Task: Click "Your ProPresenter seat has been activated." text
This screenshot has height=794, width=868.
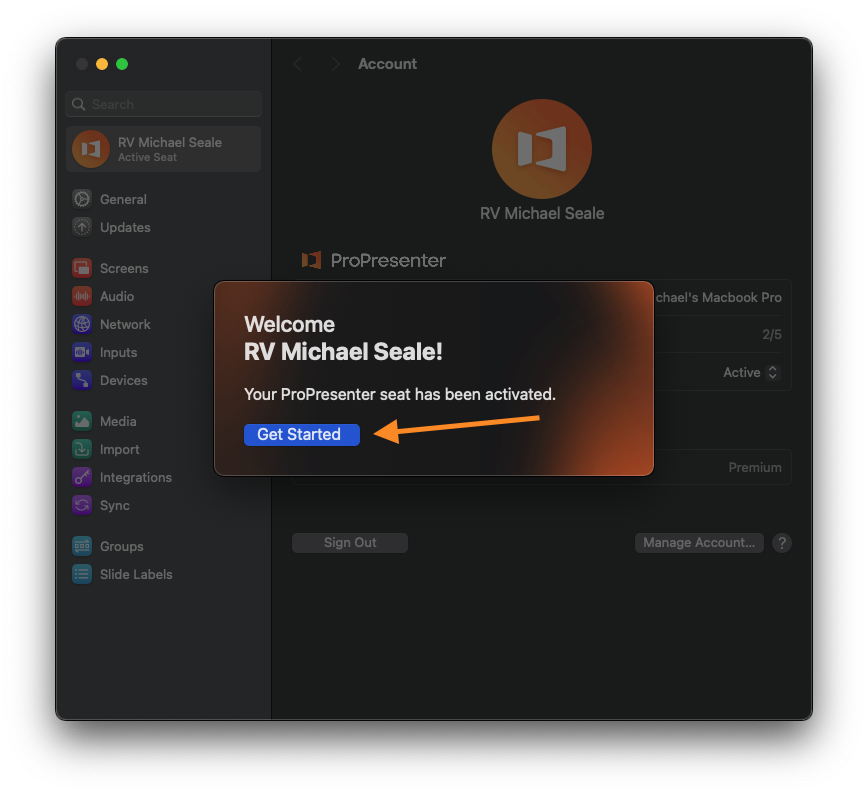Action: click(x=400, y=394)
